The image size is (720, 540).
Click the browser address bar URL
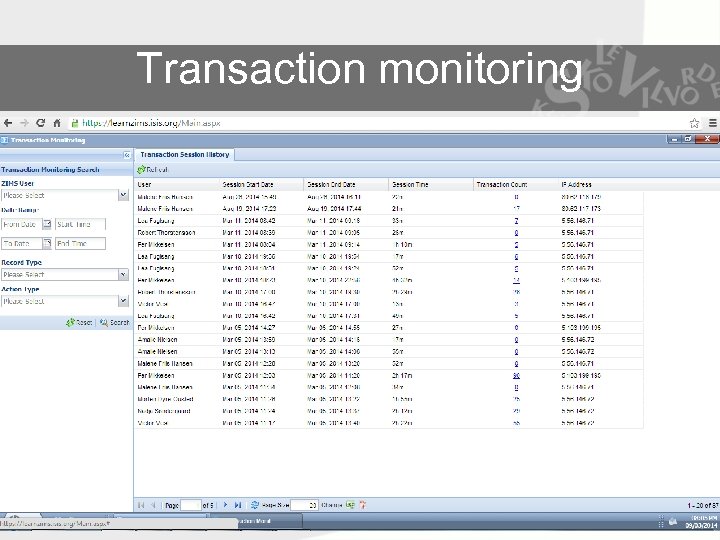pos(152,123)
